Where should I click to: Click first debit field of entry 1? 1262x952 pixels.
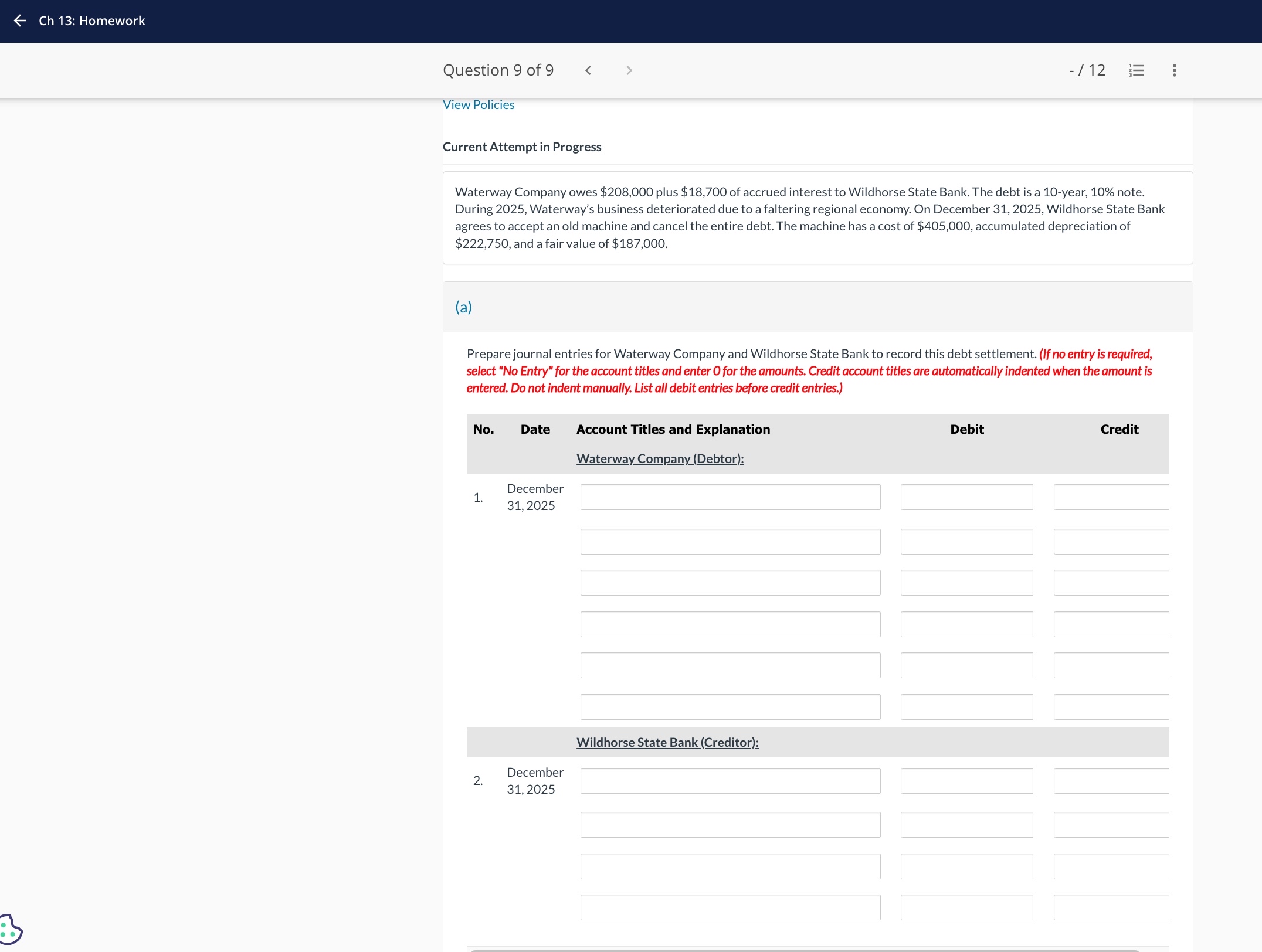[966, 497]
